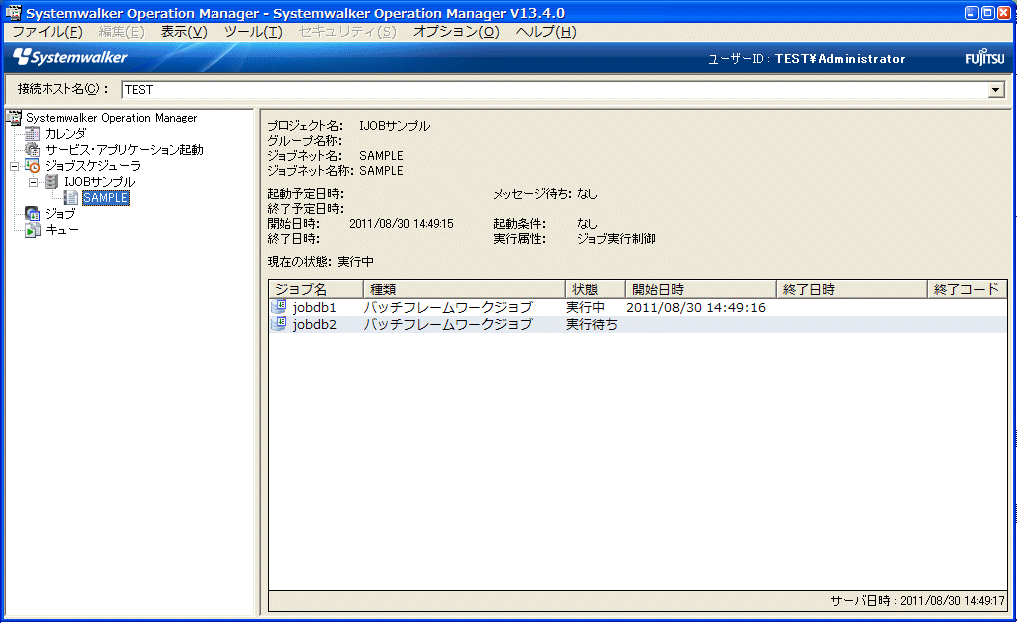Minimize the Systemwalker Operation Manager window
This screenshot has width=1017, height=623.
972,13
